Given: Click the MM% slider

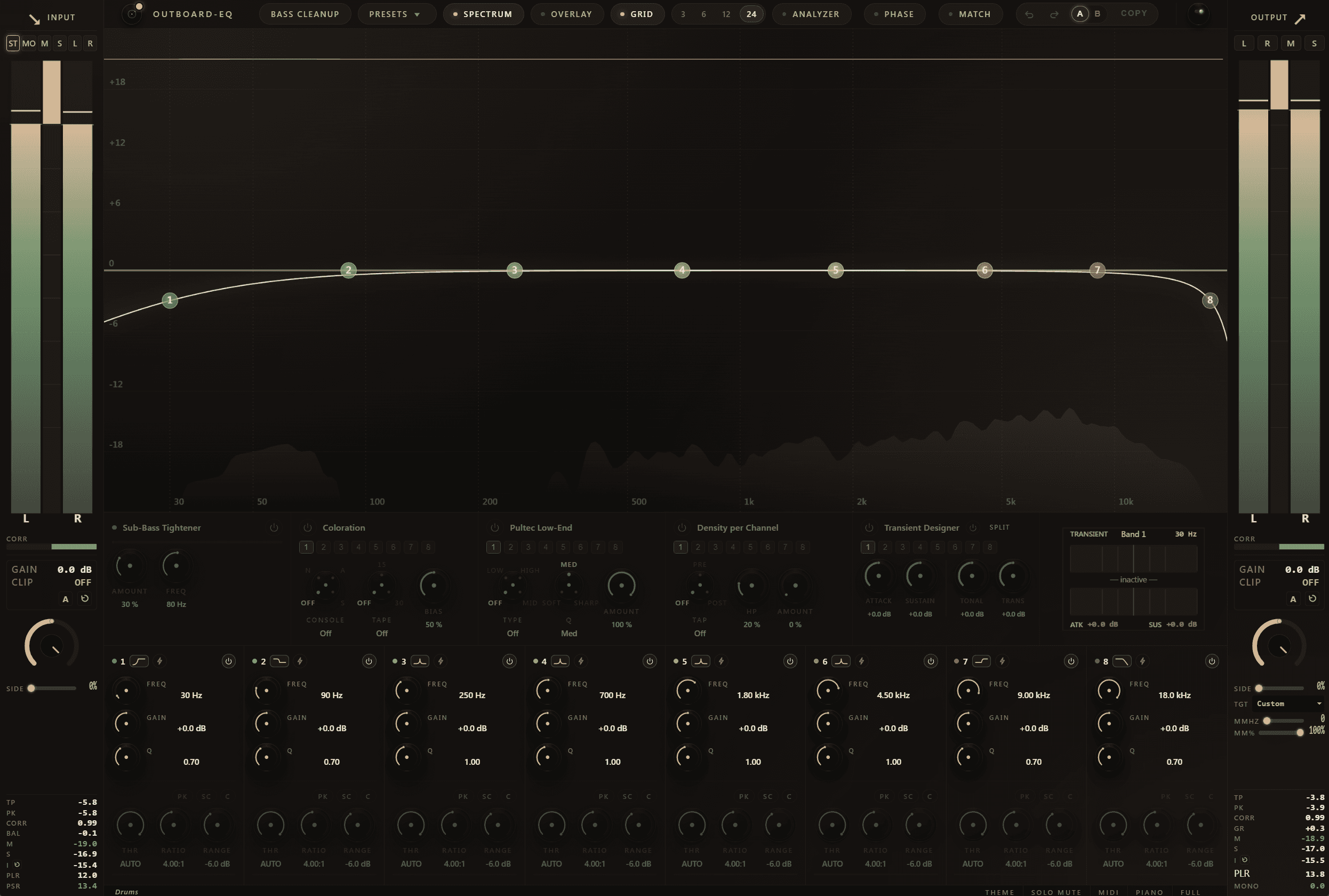Looking at the screenshot, I should (1282, 733).
